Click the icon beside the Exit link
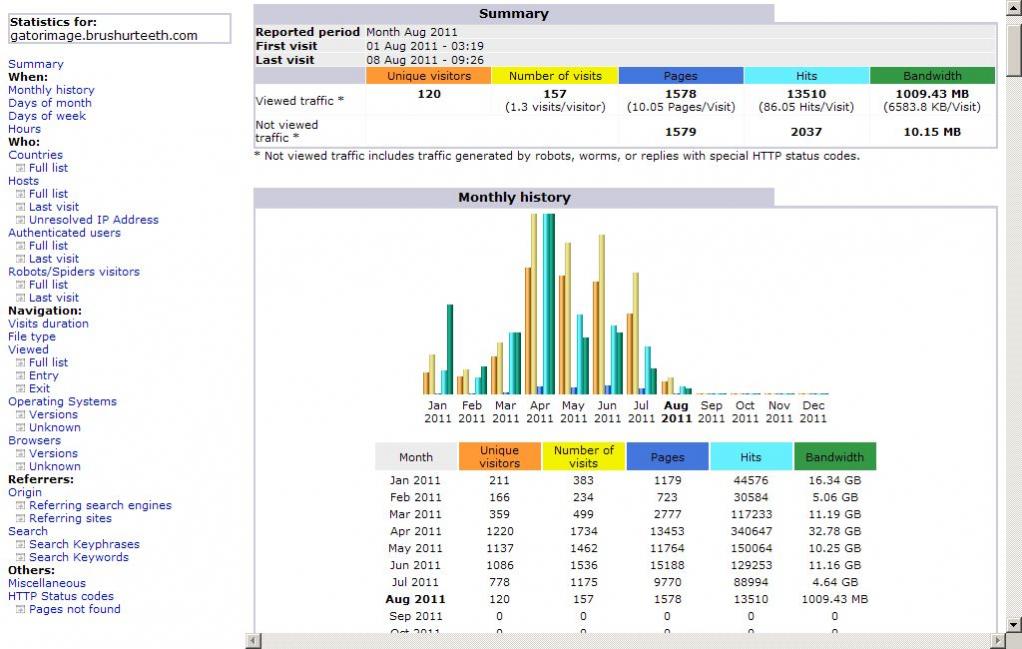The image size is (1022, 649). point(20,389)
